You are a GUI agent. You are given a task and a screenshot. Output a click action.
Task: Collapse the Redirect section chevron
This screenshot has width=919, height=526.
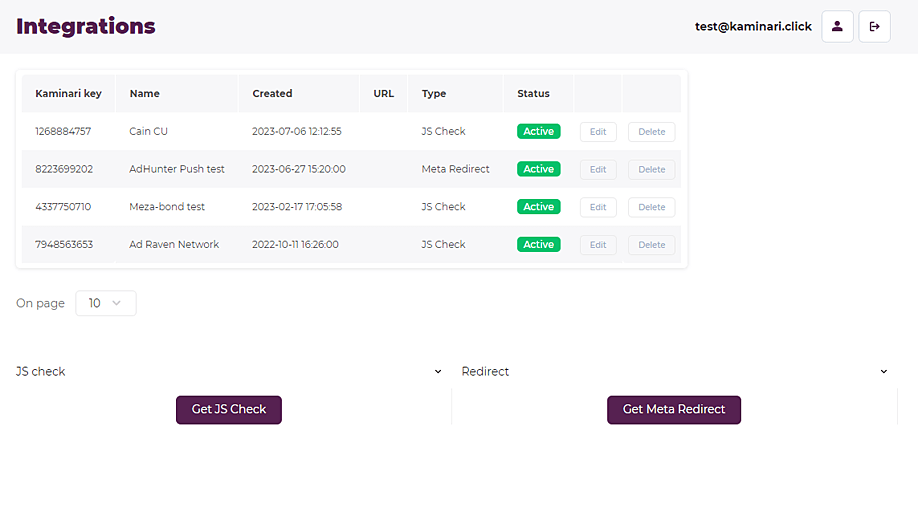(x=883, y=372)
